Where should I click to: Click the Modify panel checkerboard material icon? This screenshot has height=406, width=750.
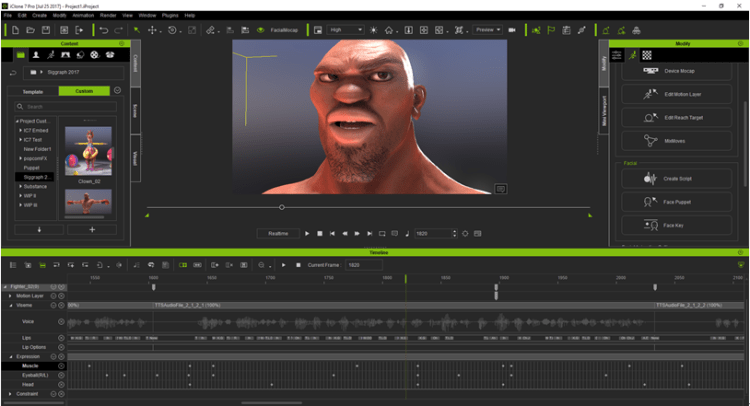pyautogui.click(x=647, y=55)
